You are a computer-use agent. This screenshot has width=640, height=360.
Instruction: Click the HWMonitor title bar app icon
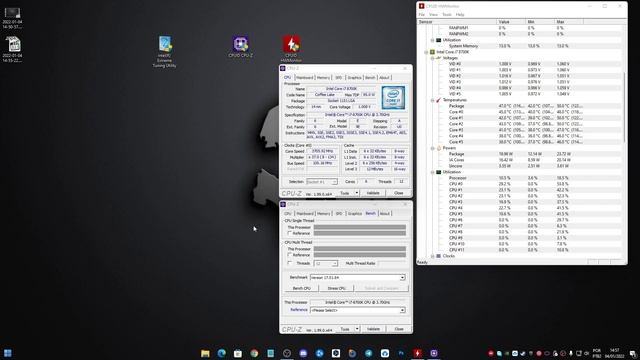(422, 6)
